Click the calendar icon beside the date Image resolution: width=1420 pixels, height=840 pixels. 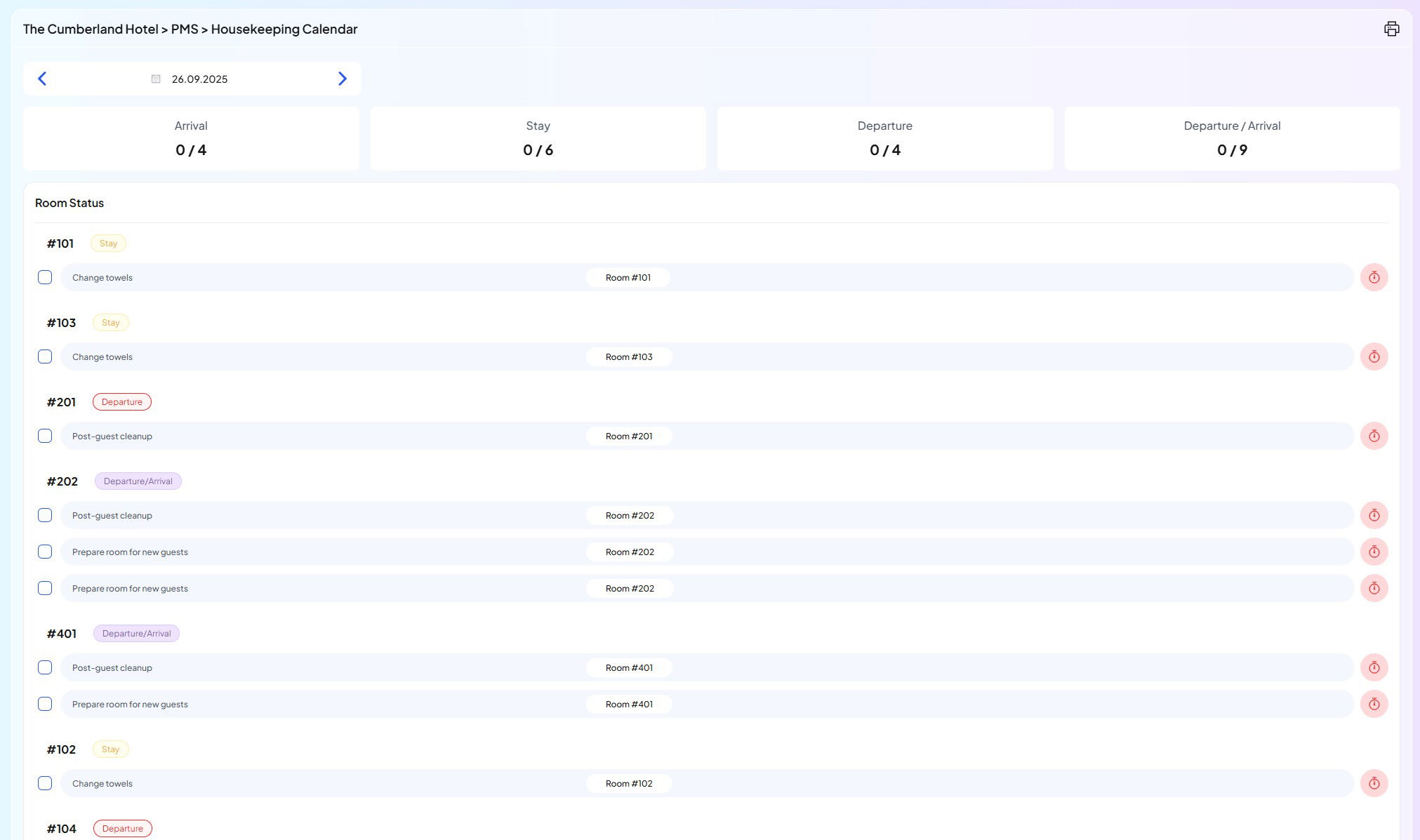(156, 79)
